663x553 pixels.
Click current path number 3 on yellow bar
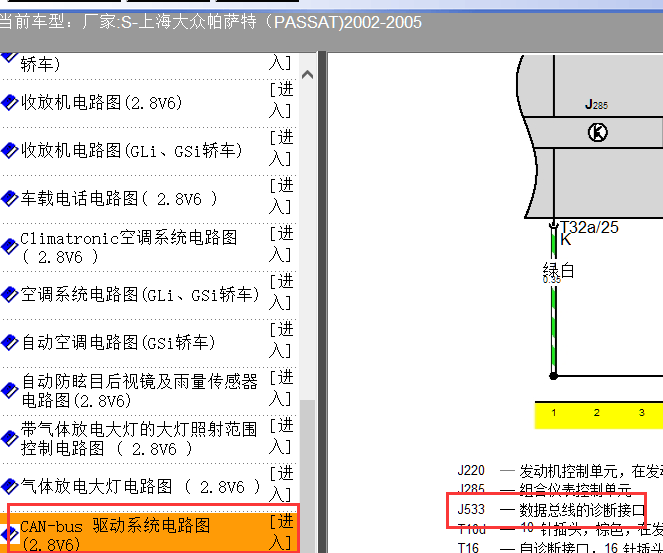pyautogui.click(x=641, y=413)
